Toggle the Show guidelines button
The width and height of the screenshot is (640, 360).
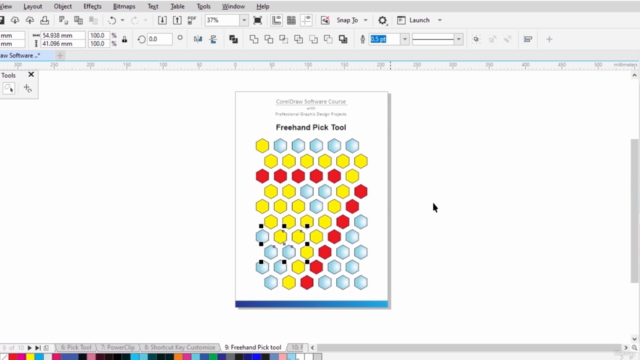(x=307, y=20)
